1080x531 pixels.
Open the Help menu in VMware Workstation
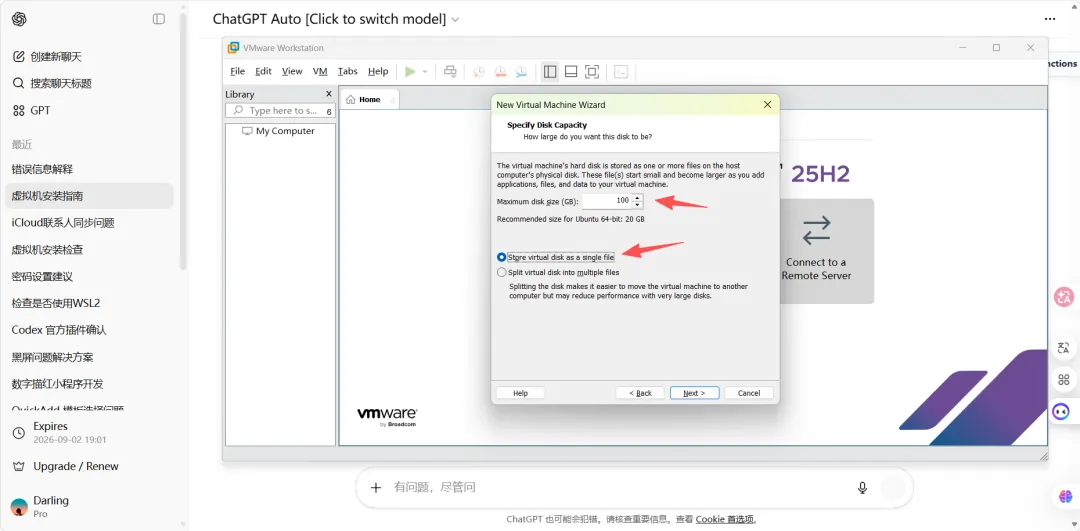(x=378, y=71)
